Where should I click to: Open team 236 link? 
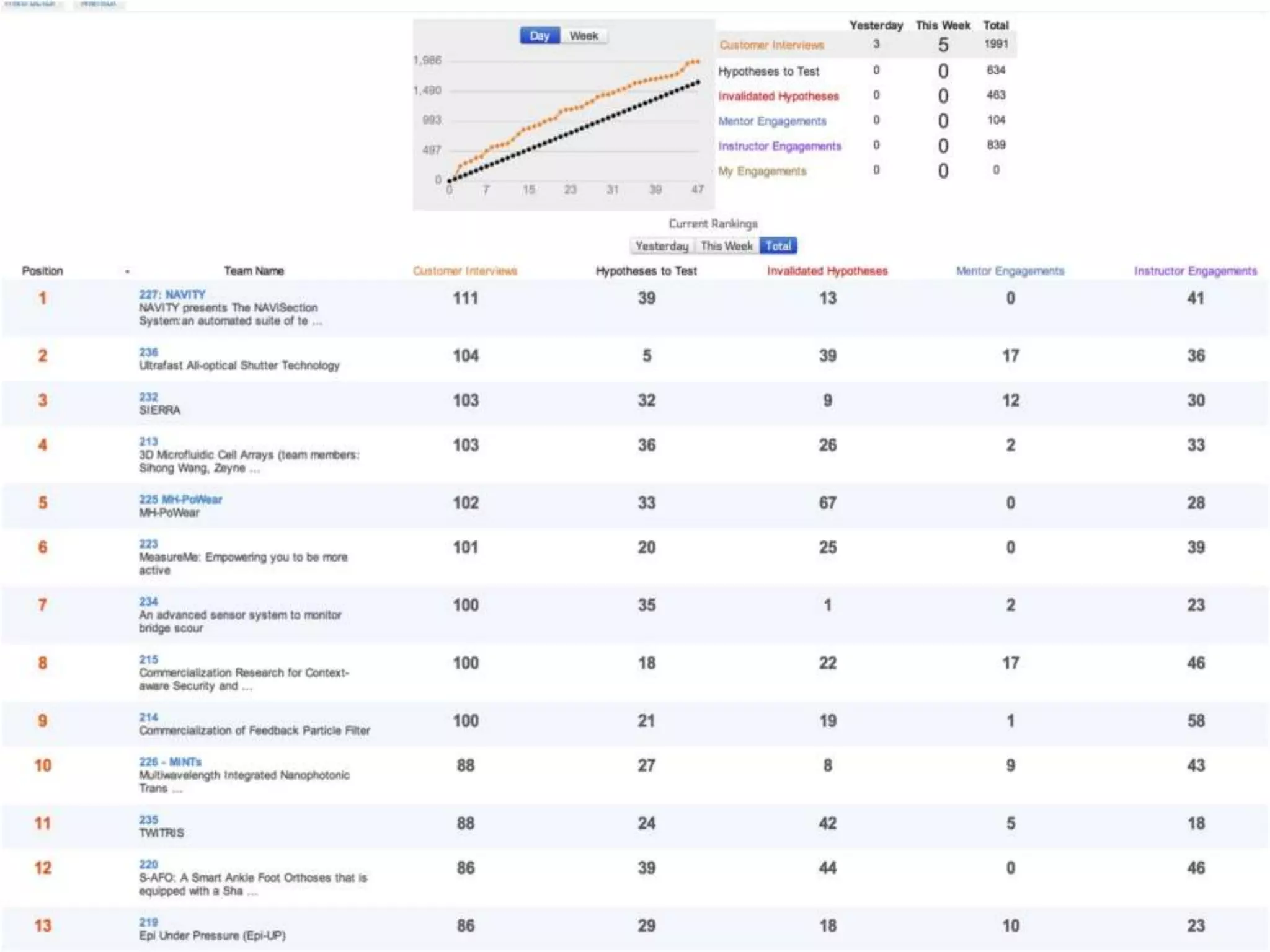(x=148, y=352)
